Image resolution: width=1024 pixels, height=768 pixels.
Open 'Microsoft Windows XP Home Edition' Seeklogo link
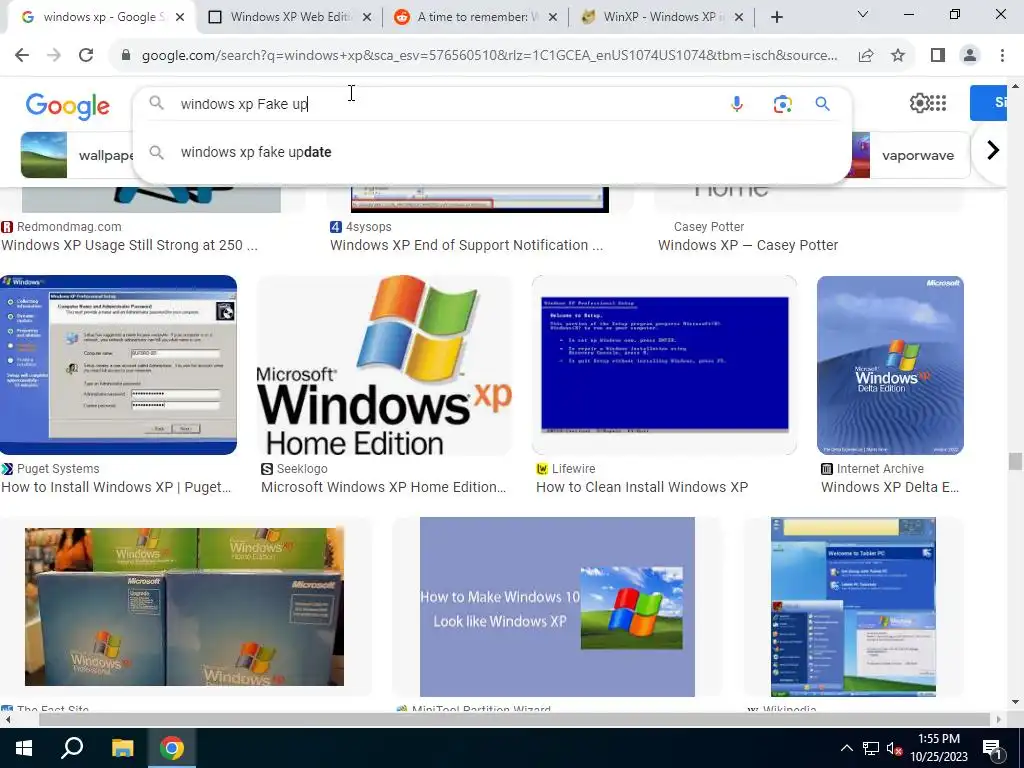[383, 487]
